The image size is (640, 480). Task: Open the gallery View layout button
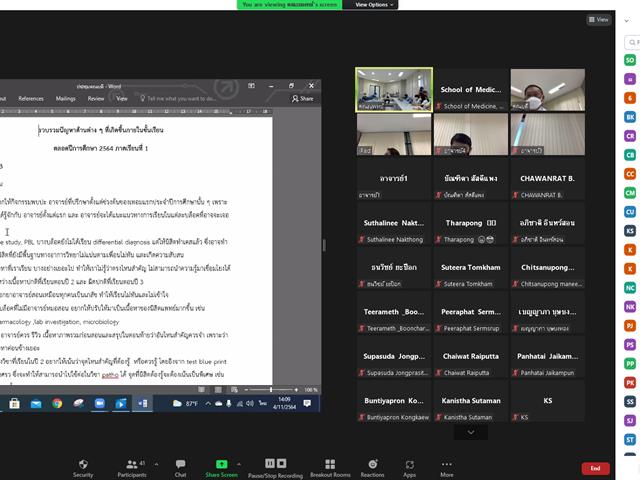[598, 19]
